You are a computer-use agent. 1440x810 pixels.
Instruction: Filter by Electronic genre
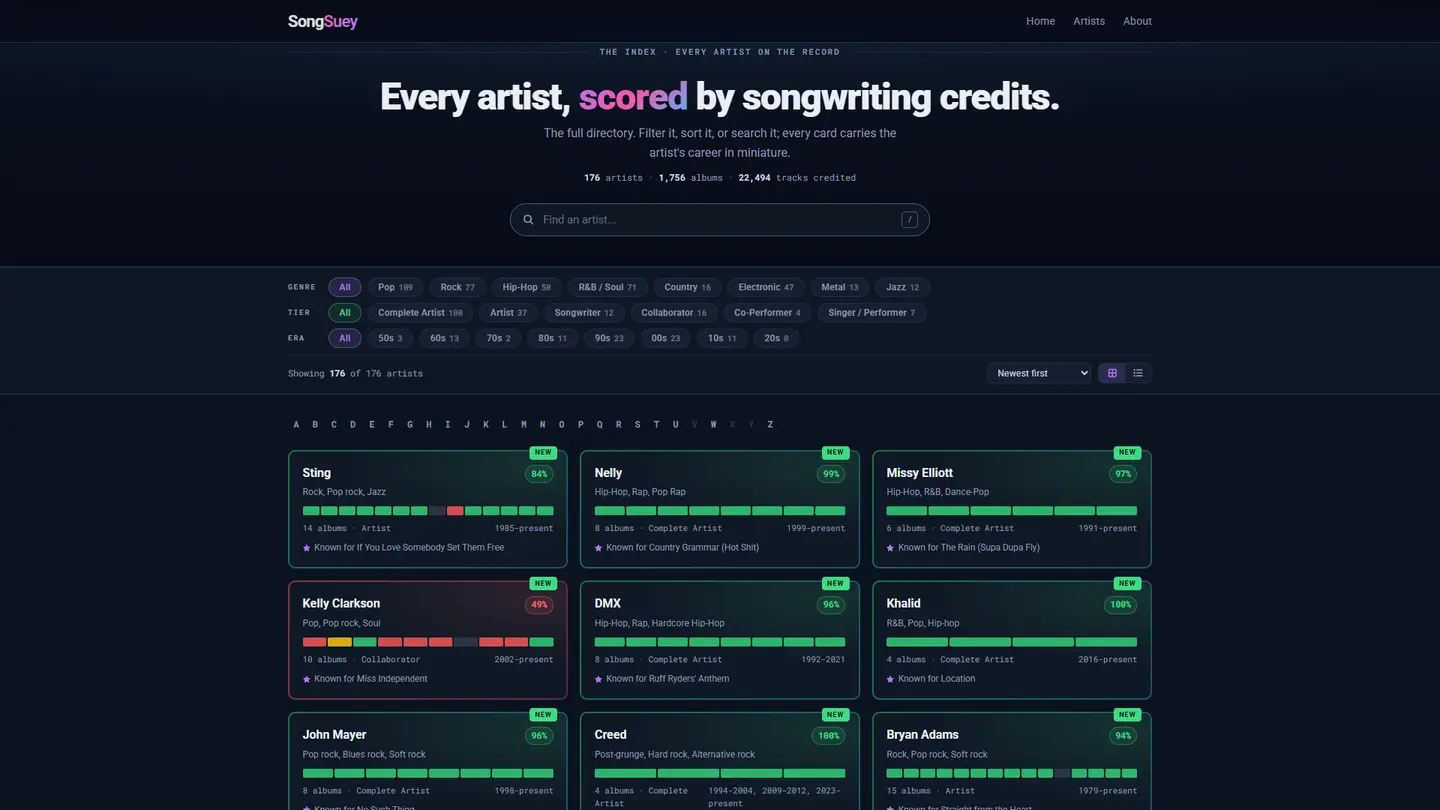766,287
